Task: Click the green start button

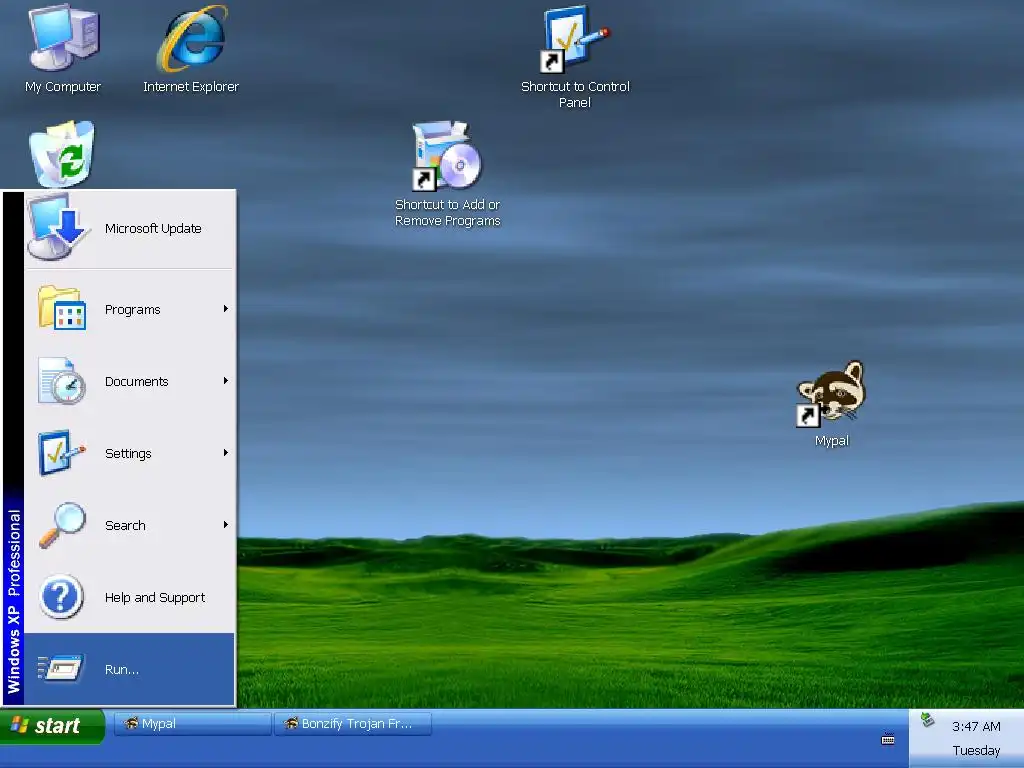Action: tap(52, 726)
